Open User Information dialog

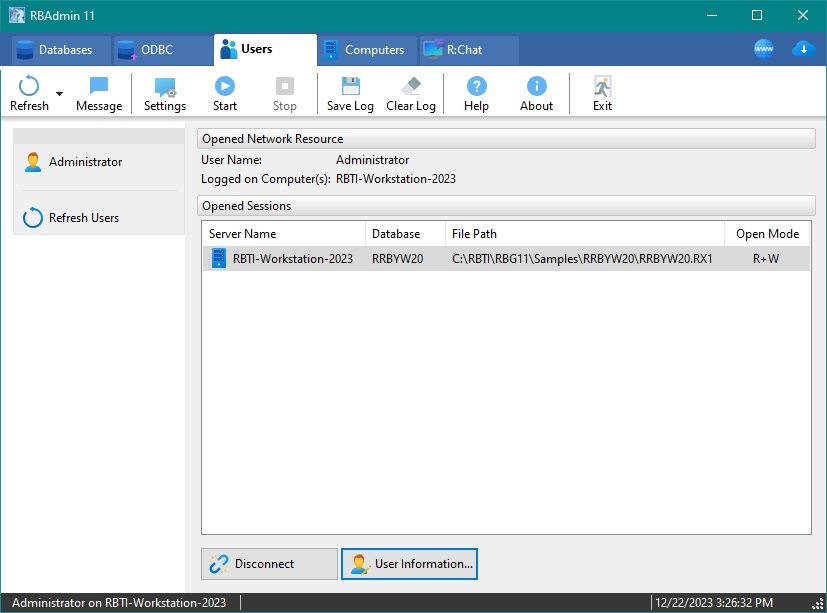[x=409, y=564]
